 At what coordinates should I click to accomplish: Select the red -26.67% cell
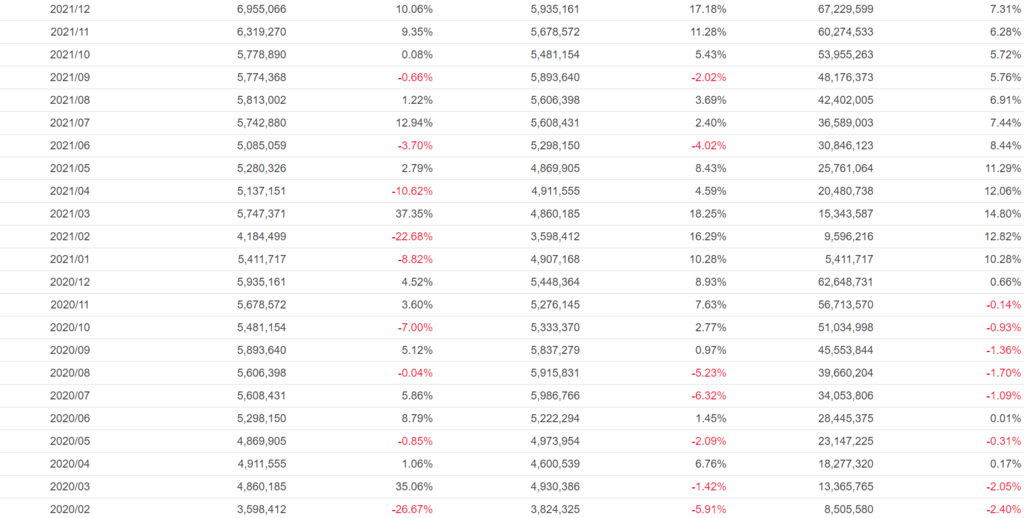pos(411,509)
